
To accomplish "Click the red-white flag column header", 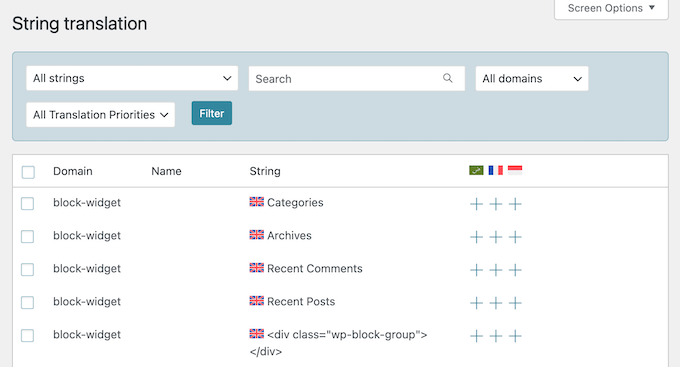I will 515,170.
